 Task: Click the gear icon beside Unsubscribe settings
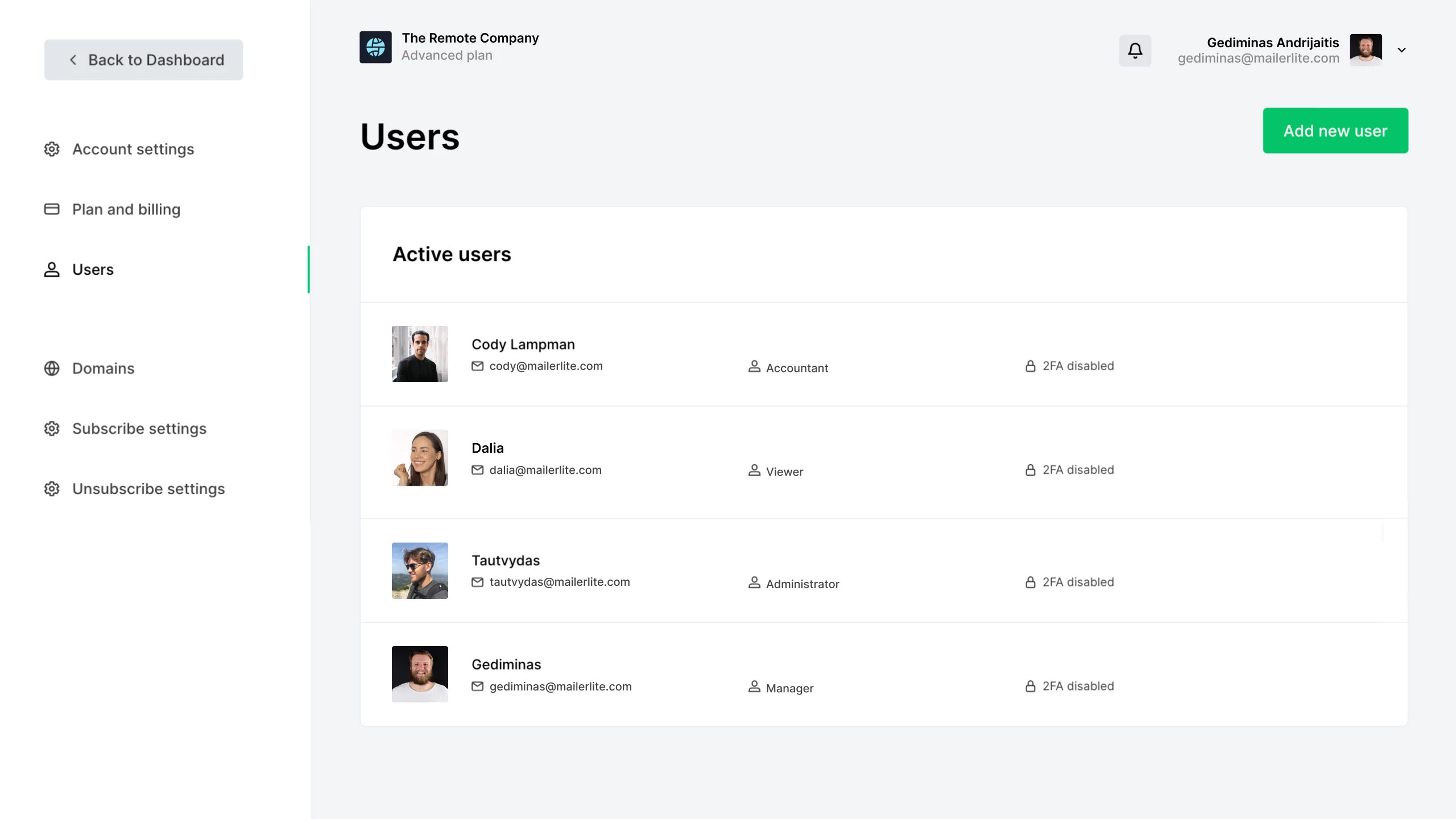pos(52,489)
